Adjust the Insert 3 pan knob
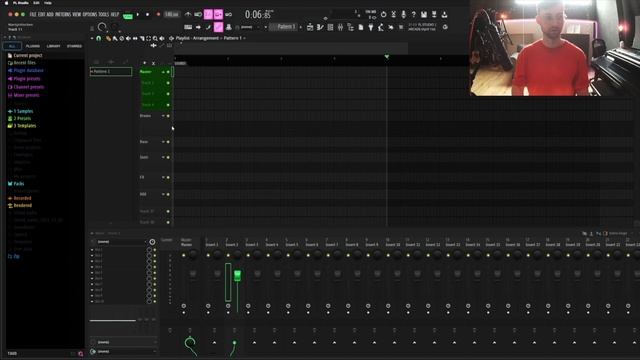 click(x=258, y=255)
